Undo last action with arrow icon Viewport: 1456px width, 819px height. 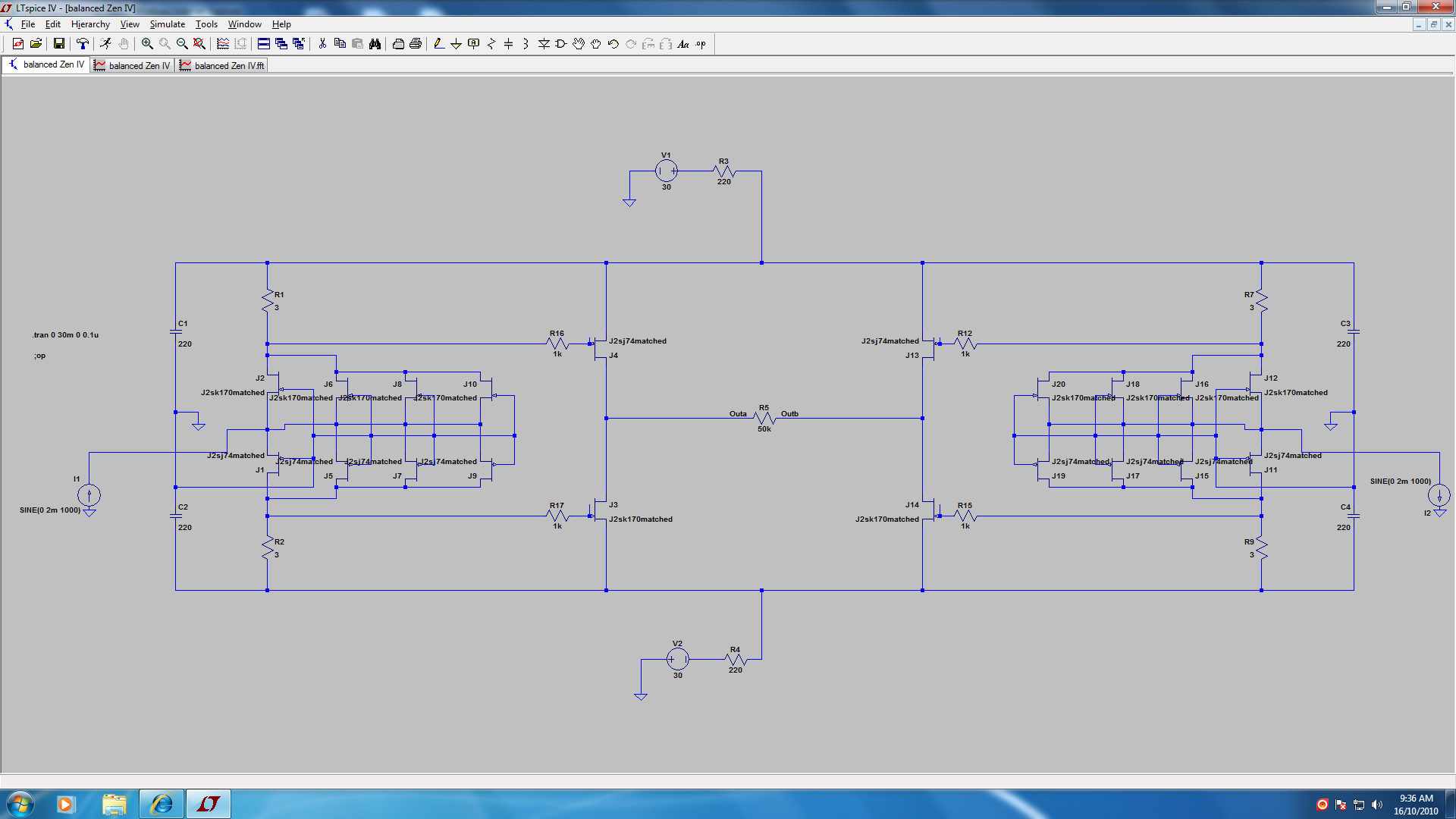[x=613, y=44]
